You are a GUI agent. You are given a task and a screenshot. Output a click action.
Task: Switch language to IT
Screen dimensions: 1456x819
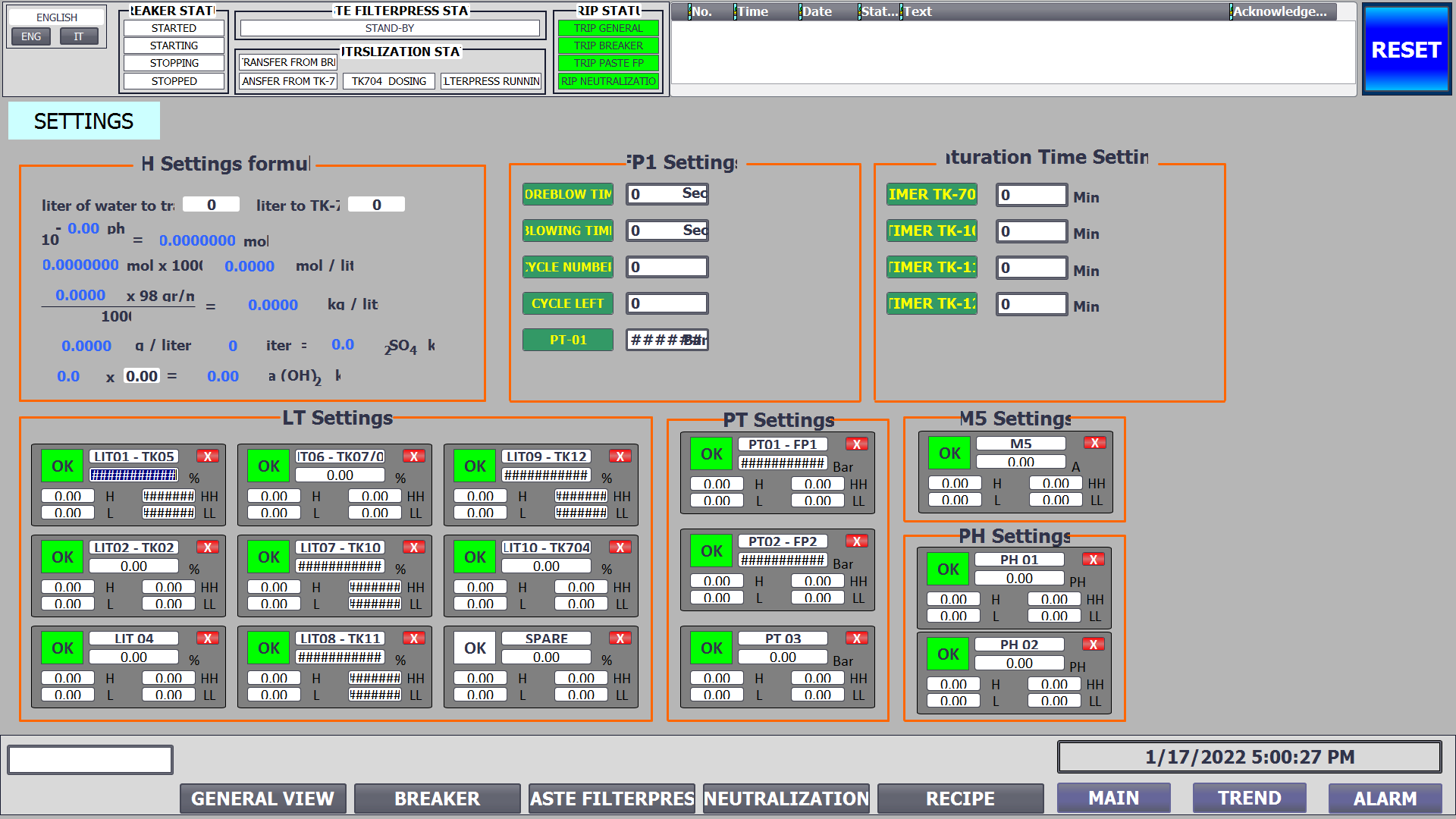click(x=79, y=36)
